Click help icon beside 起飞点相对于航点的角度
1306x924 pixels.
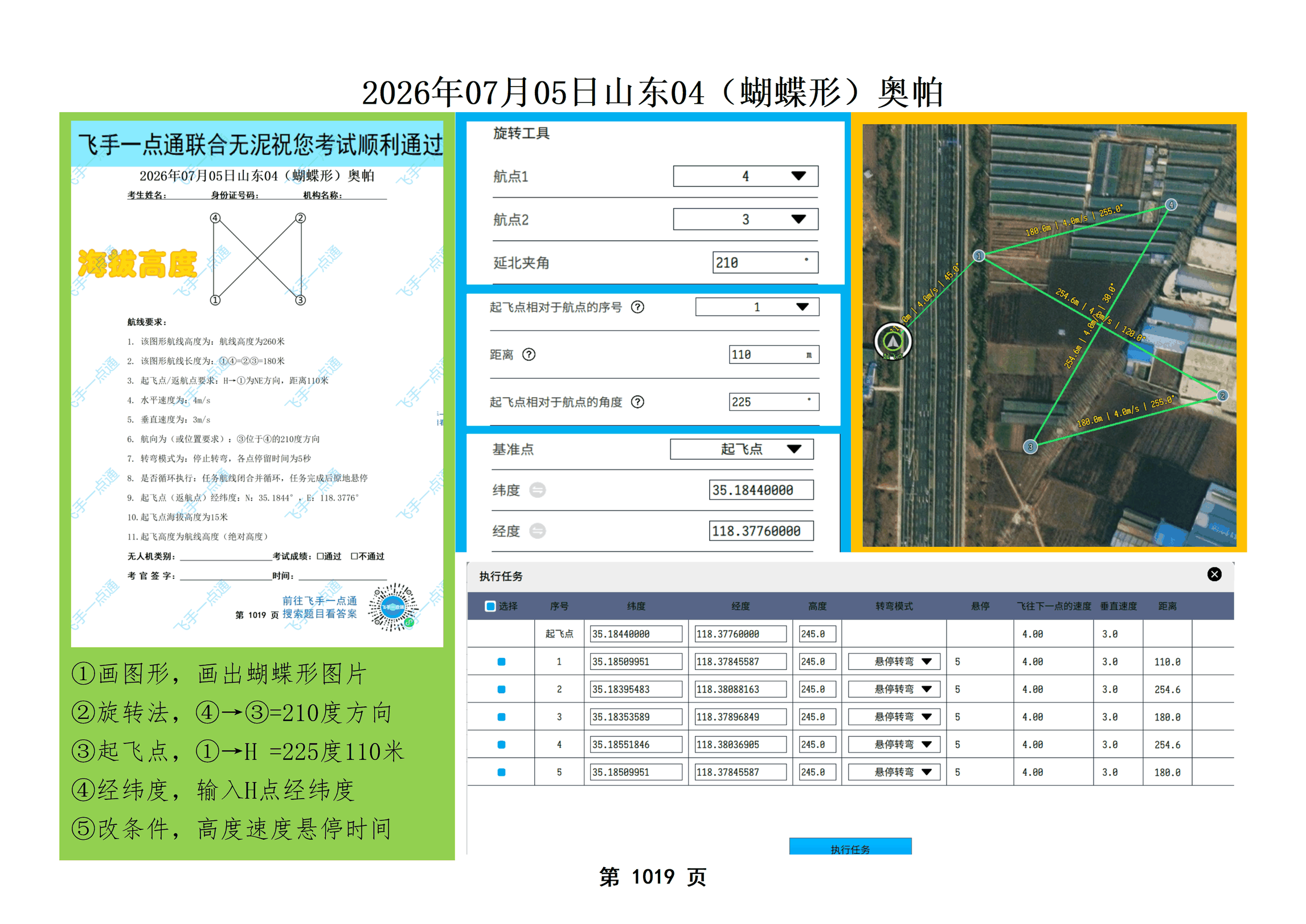[637, 402]
